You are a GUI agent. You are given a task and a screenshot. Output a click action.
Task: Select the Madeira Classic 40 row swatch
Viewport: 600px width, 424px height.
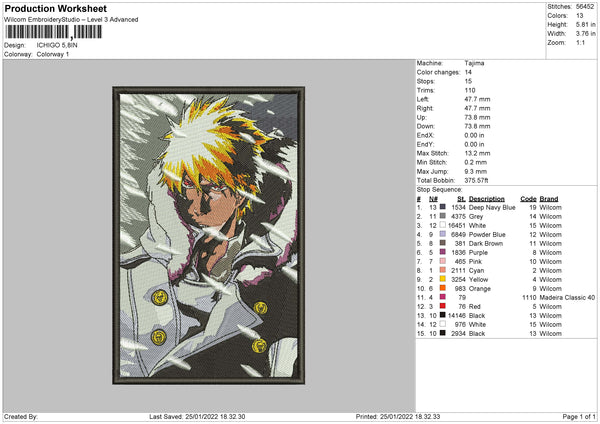(442, 297)
